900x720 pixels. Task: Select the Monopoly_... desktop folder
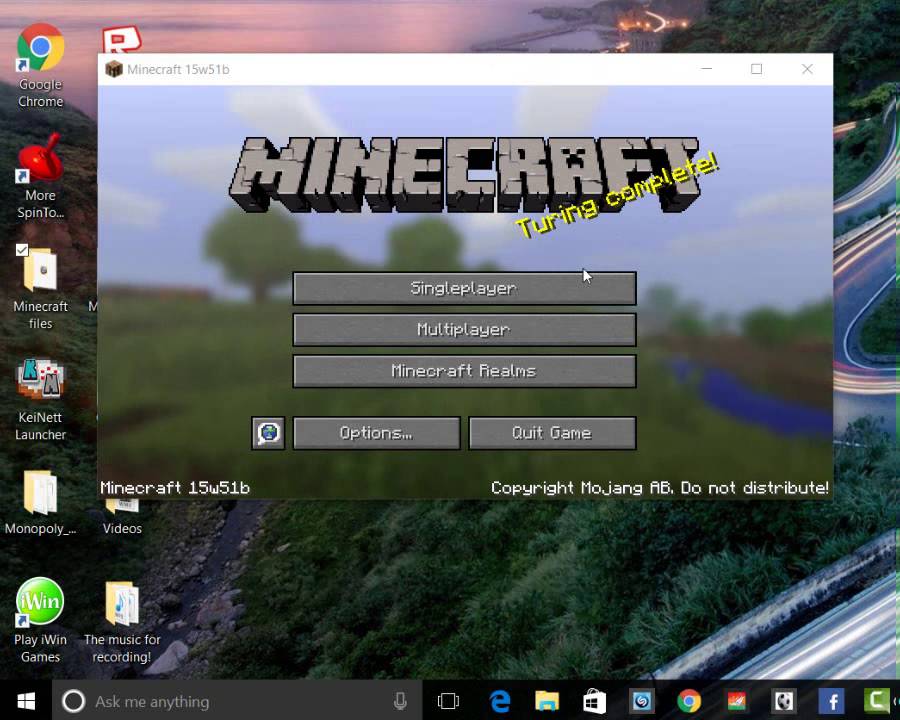(x=40, y=502)
